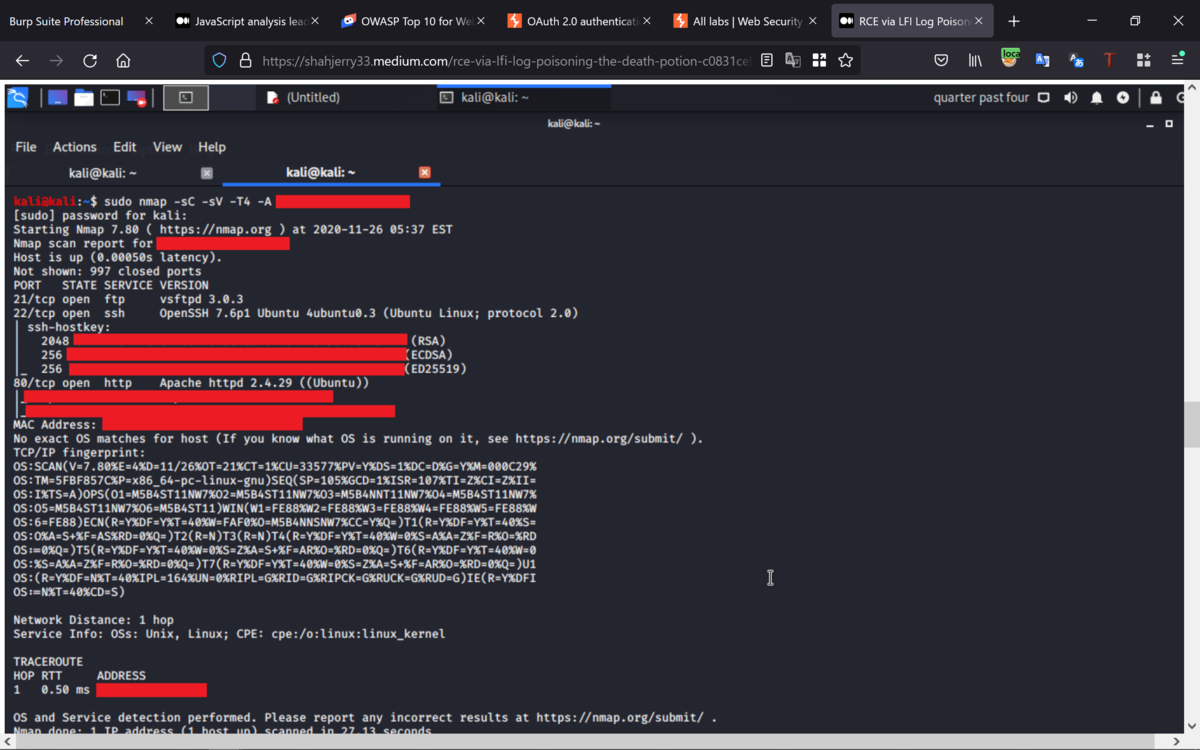The height and width of the screenshot is (750, 1200).
Task: Click the highlighted terminal taskbar button
Action: pos(186,97)
